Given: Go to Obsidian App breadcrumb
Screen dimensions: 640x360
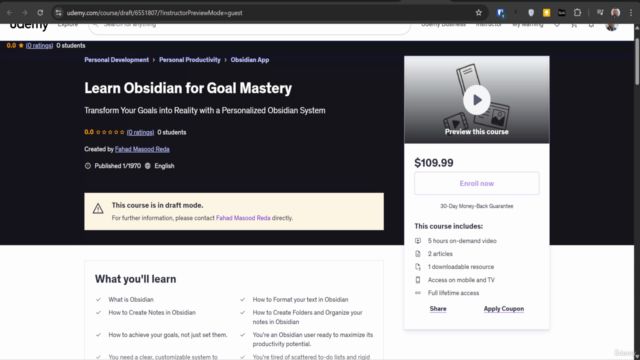Looking at the screenshot, I should (x=249, y=60).
